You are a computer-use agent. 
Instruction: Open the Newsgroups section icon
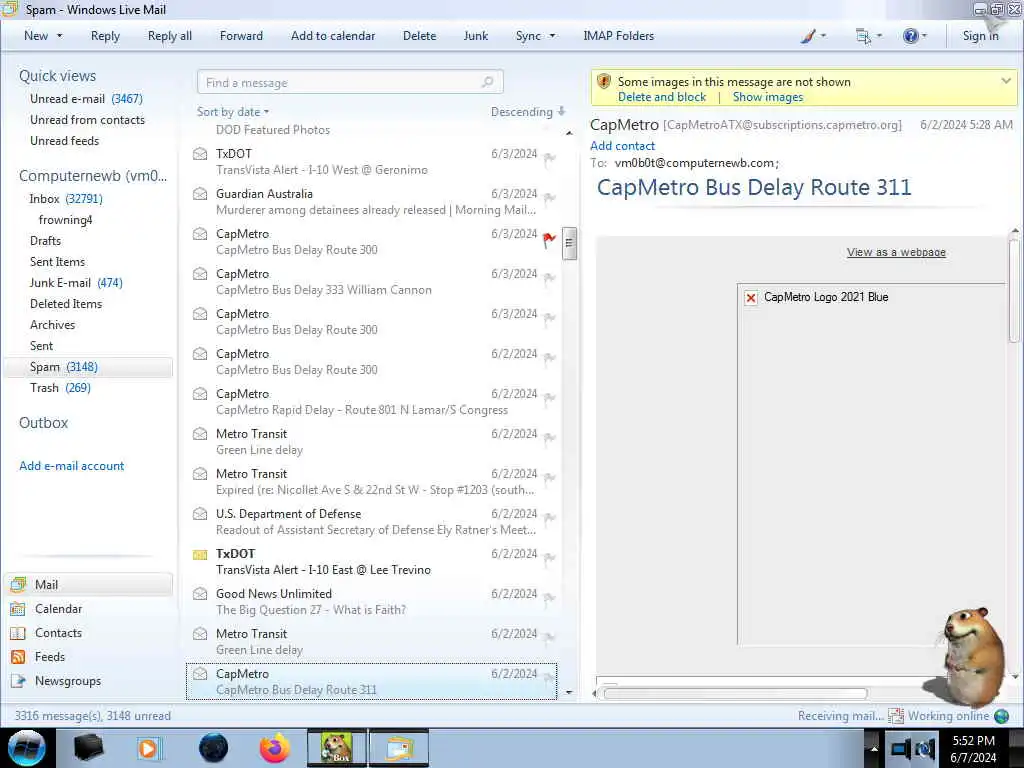point(18,681)
